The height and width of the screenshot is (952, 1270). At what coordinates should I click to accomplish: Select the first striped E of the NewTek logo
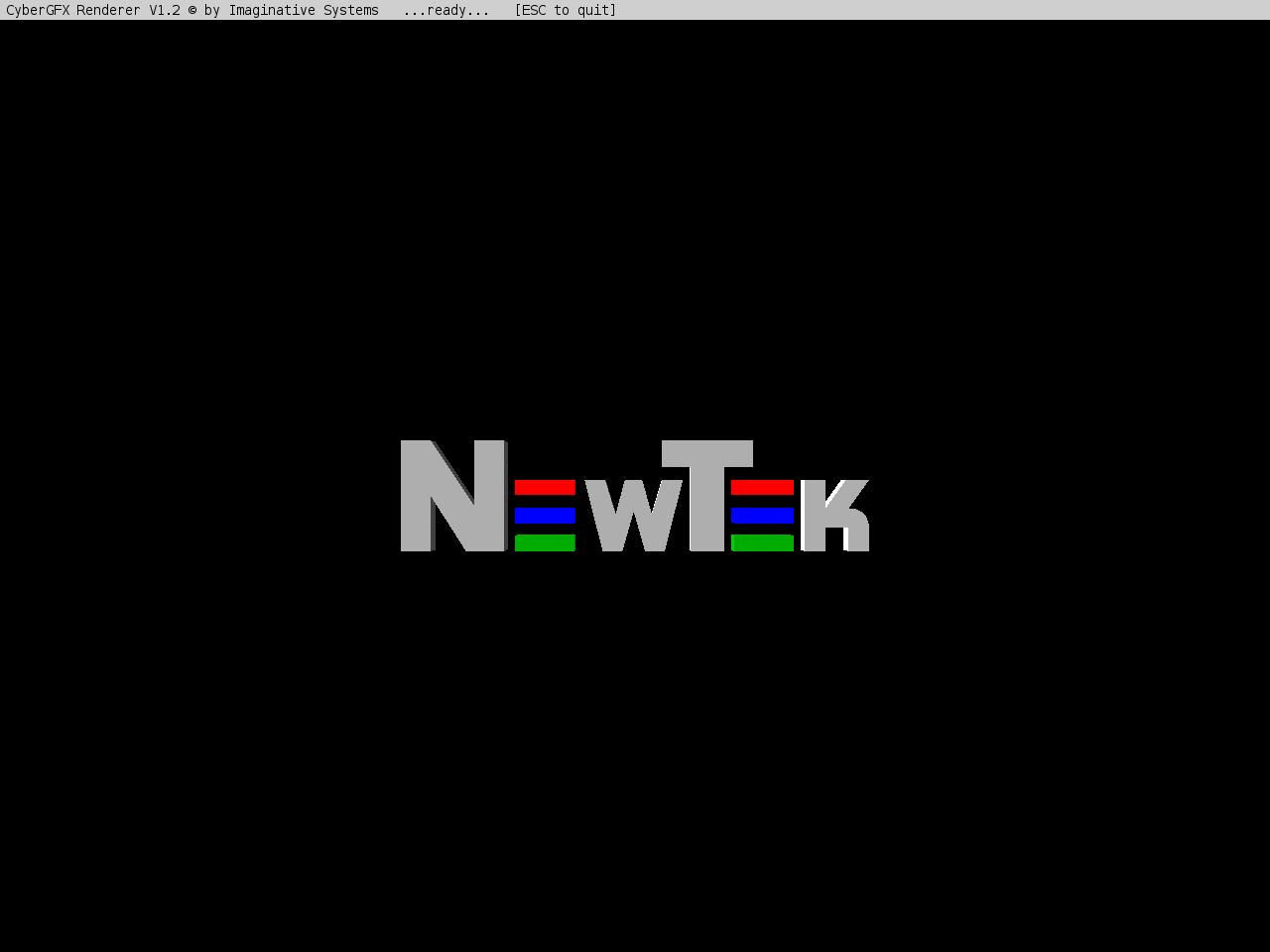pos(545,514)
